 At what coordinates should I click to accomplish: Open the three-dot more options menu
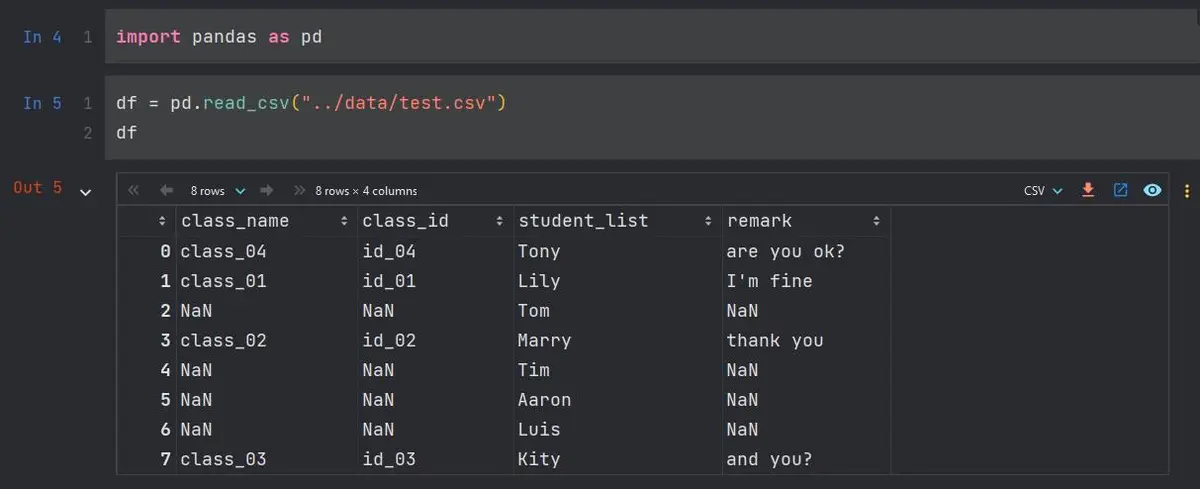[1187, 190]
